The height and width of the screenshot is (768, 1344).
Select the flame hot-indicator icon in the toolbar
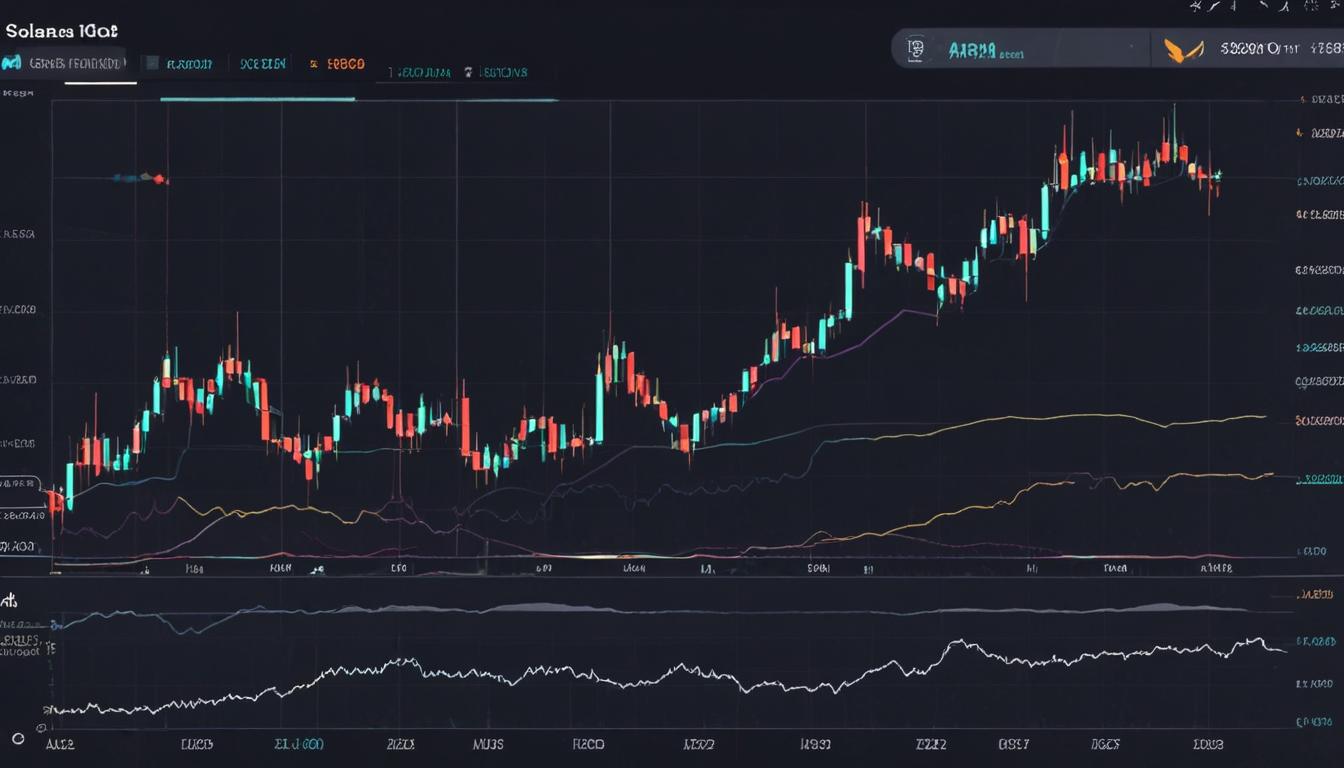coord(313,62)
